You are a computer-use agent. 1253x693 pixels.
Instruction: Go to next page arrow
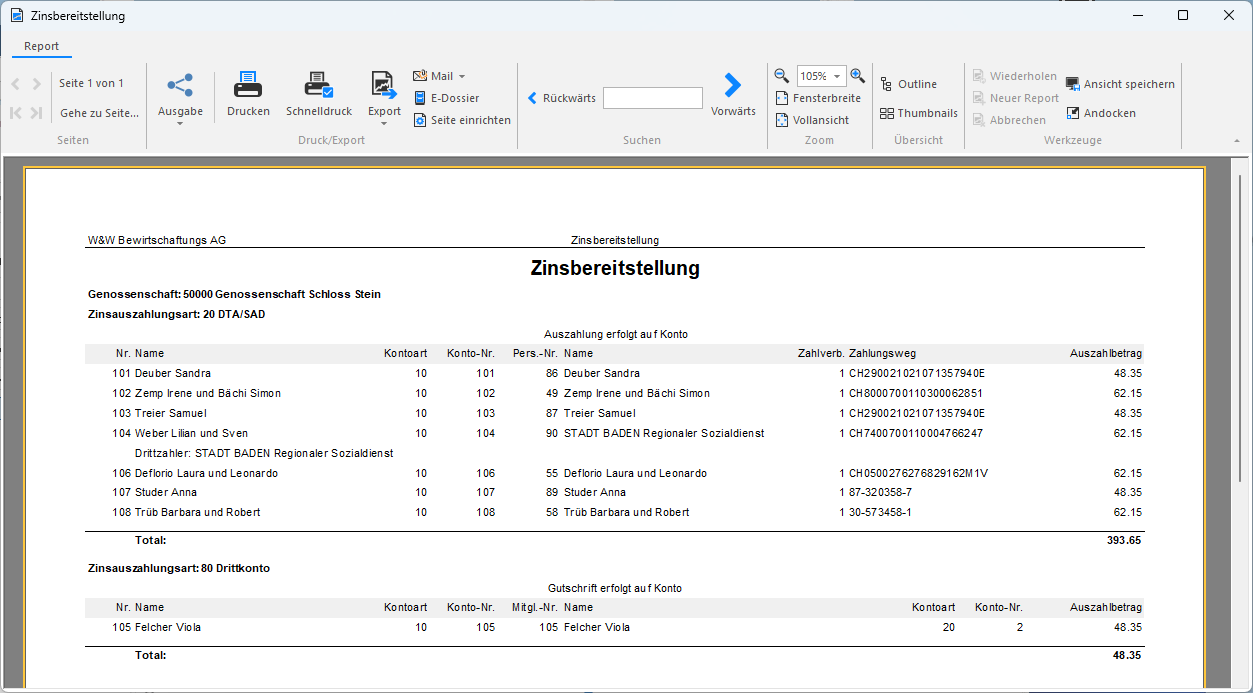click(37, 84)
